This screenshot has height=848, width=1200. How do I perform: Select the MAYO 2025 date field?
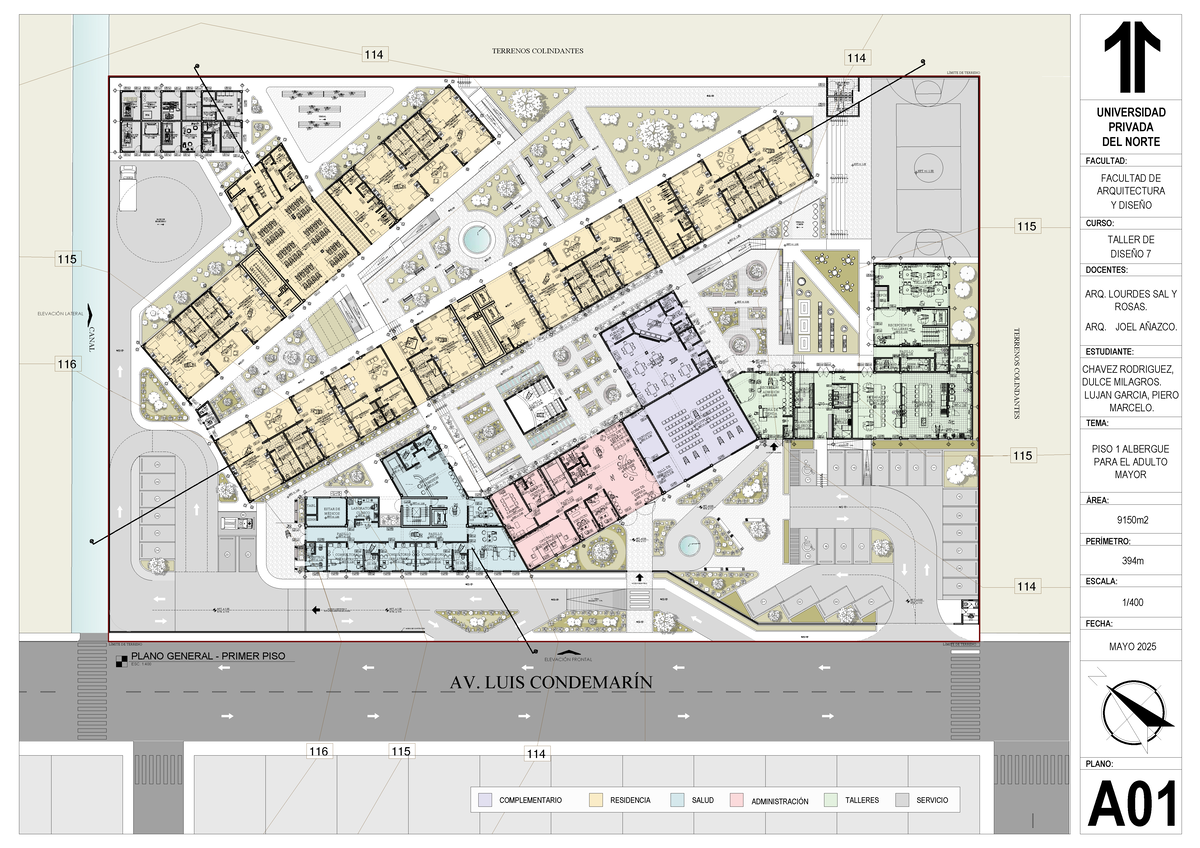(x=1131, y=648)
